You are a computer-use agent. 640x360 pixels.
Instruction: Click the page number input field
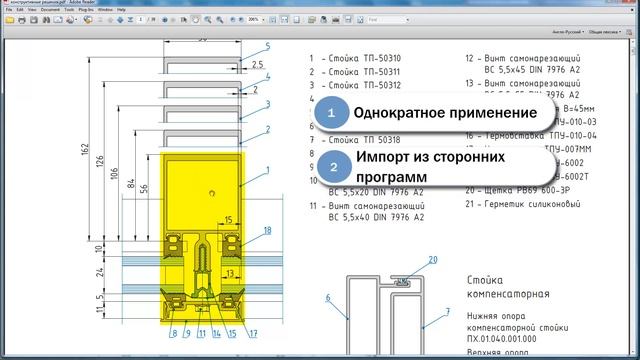pyautogui.click(x=141, y=20)
